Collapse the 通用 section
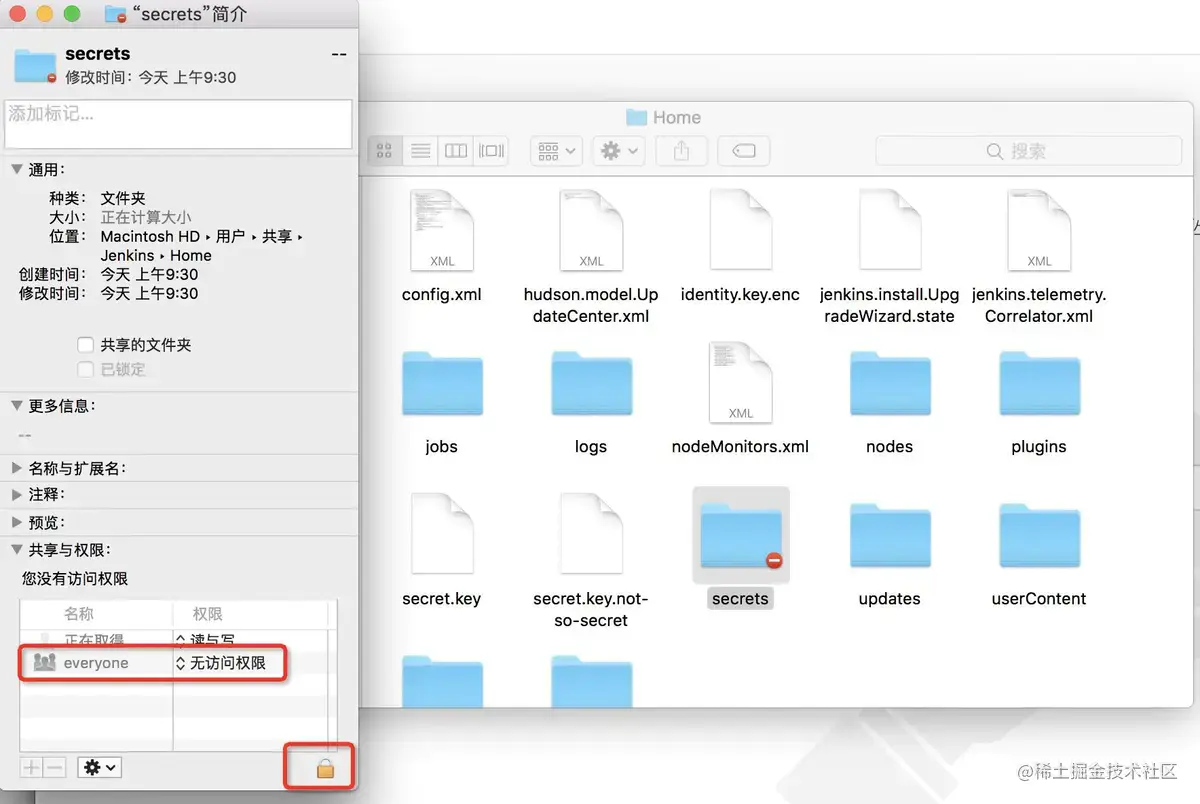 tap(16, 170)
